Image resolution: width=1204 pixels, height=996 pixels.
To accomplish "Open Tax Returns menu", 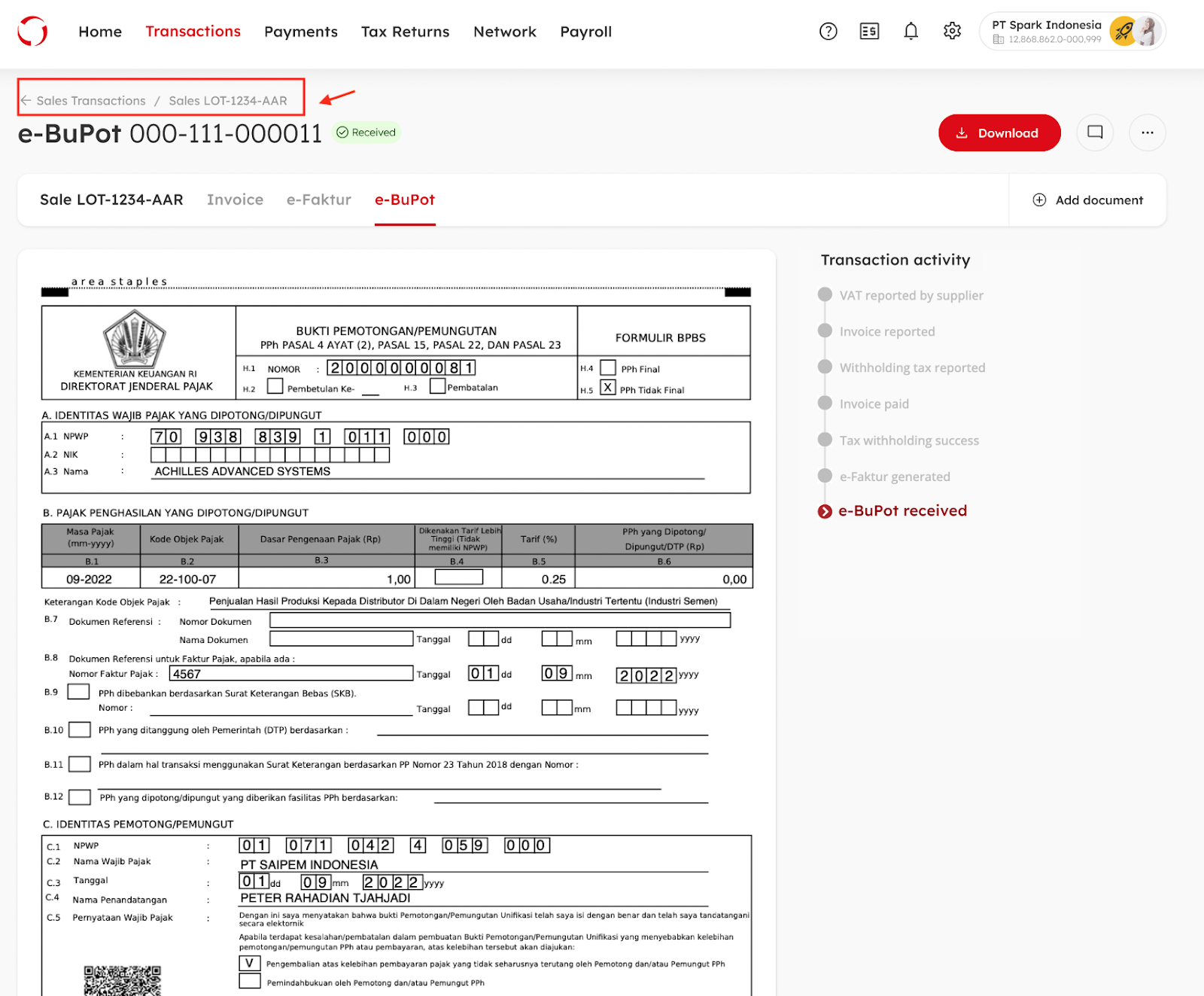I will click(406, 32).
